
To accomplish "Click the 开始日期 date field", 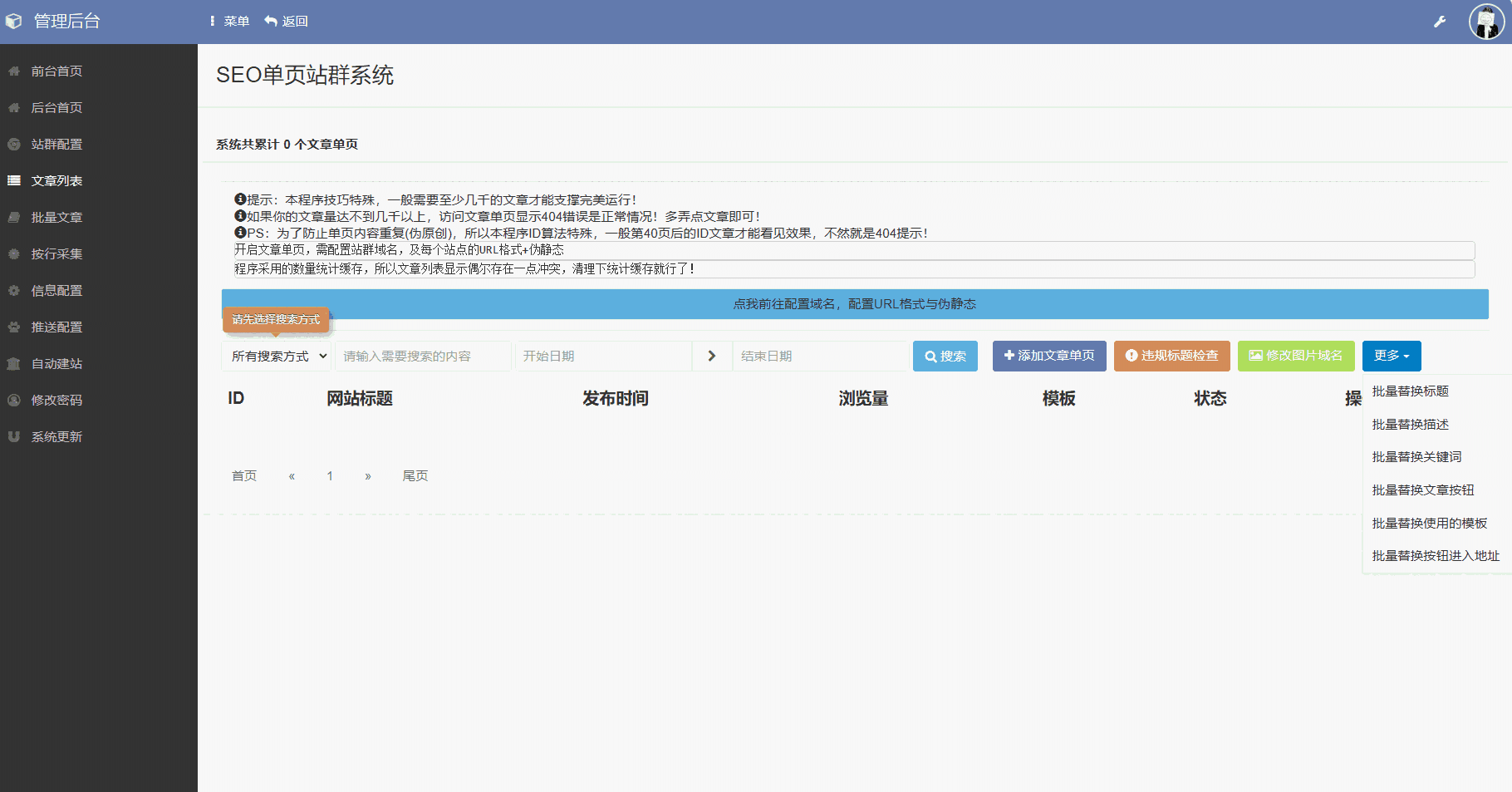I will pos(603,356).
